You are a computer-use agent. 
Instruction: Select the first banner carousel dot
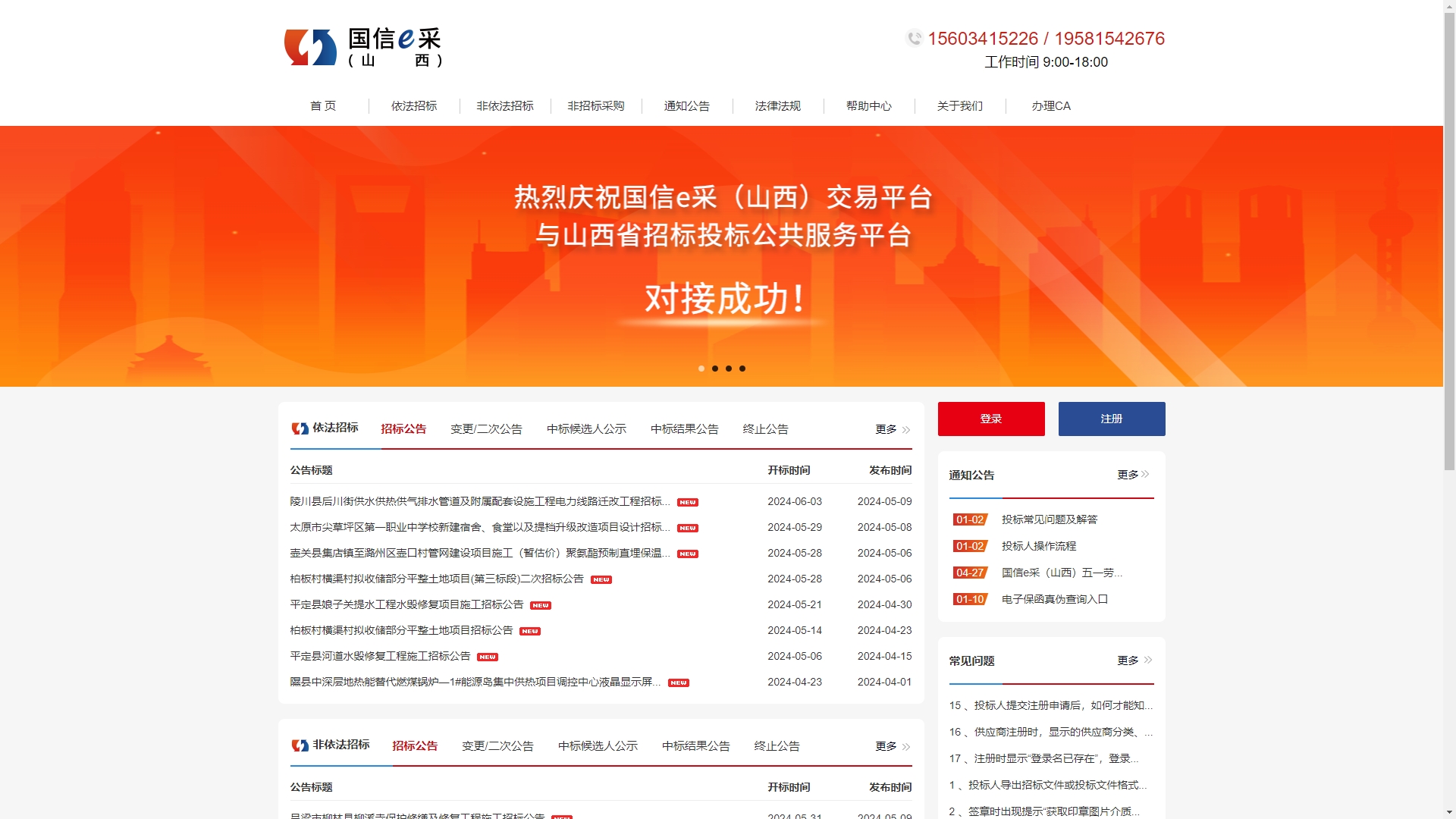coord(701,369)
